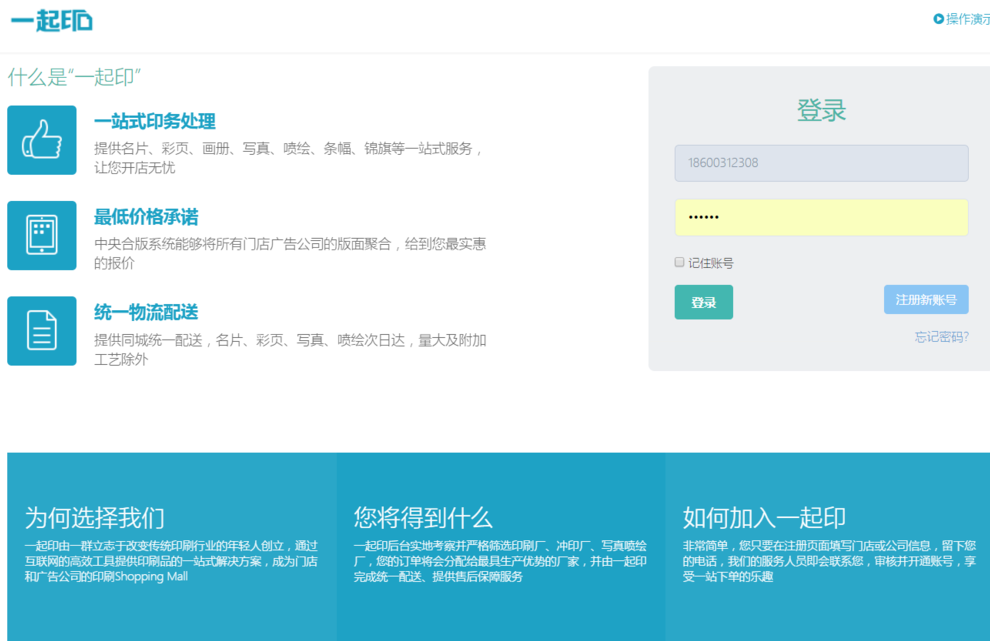
Task: Select the 统一物流配送 heading
Action: click(146, 313)
